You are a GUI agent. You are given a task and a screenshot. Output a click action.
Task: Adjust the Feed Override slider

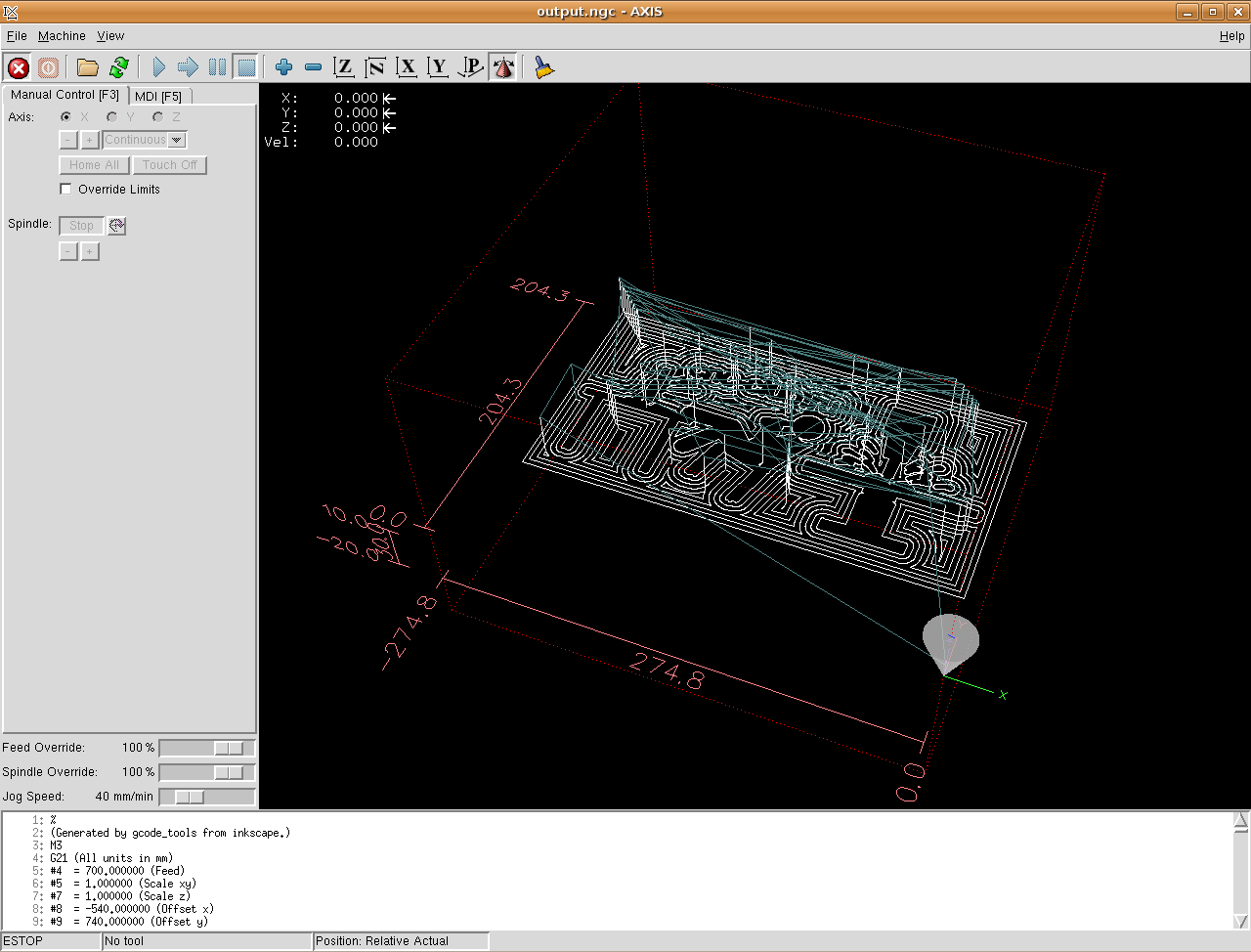pyautogui.click(x=229, y=748)
